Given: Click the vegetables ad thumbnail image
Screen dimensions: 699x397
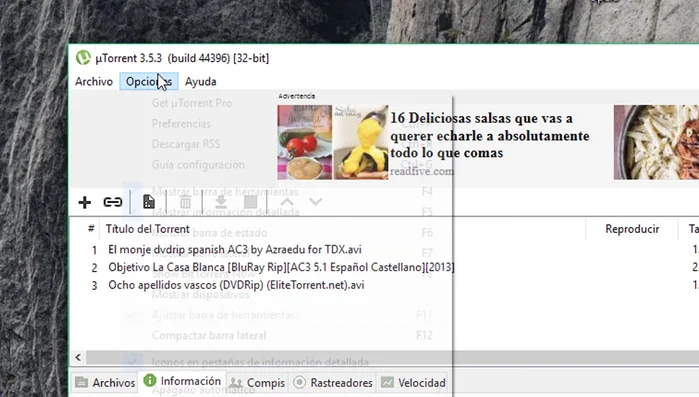Looking at the screenshot, I should pyautogui.click(x=304, y=142).
